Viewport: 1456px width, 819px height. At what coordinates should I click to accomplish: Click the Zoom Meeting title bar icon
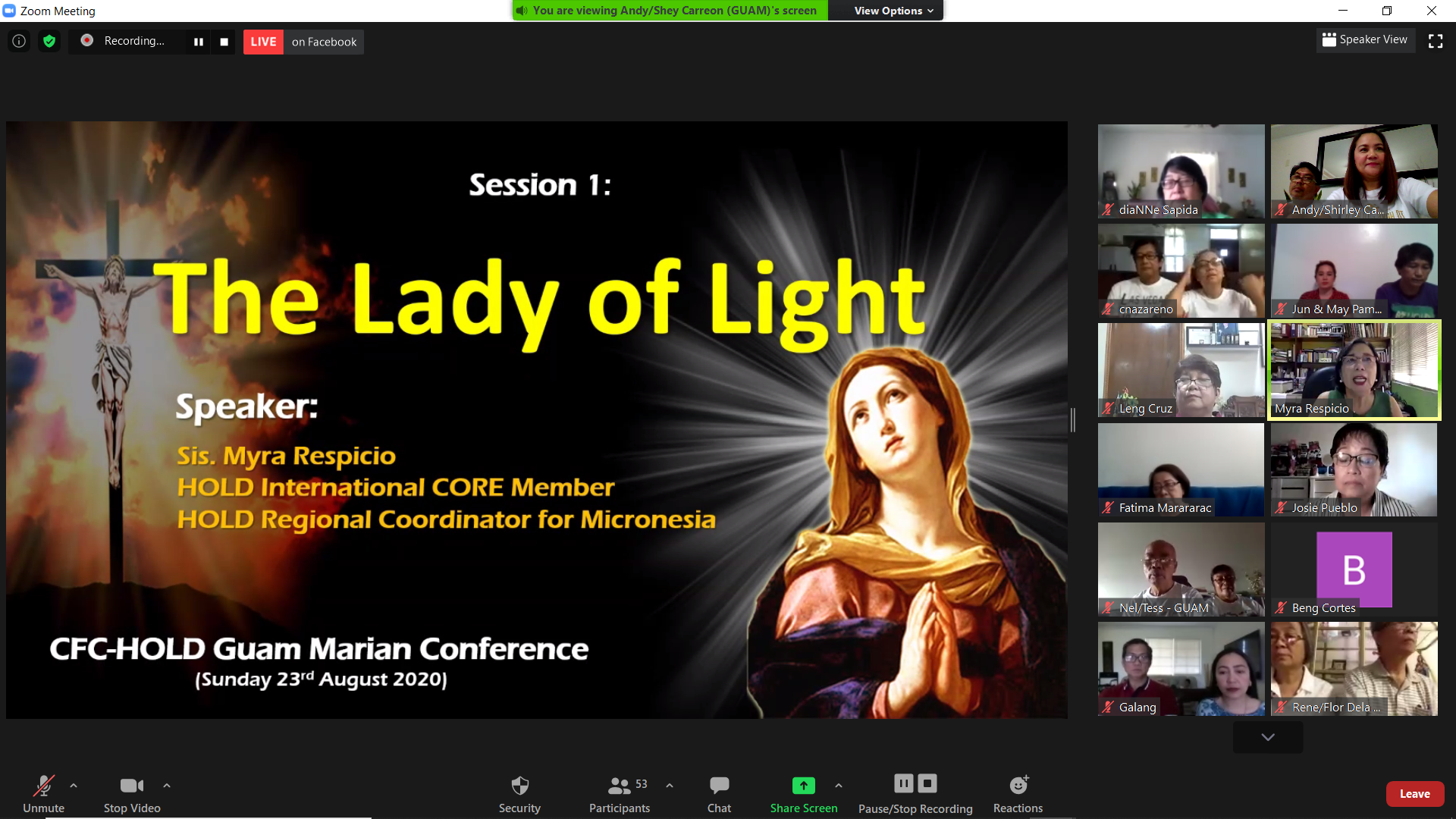click(x=9, y=11)
